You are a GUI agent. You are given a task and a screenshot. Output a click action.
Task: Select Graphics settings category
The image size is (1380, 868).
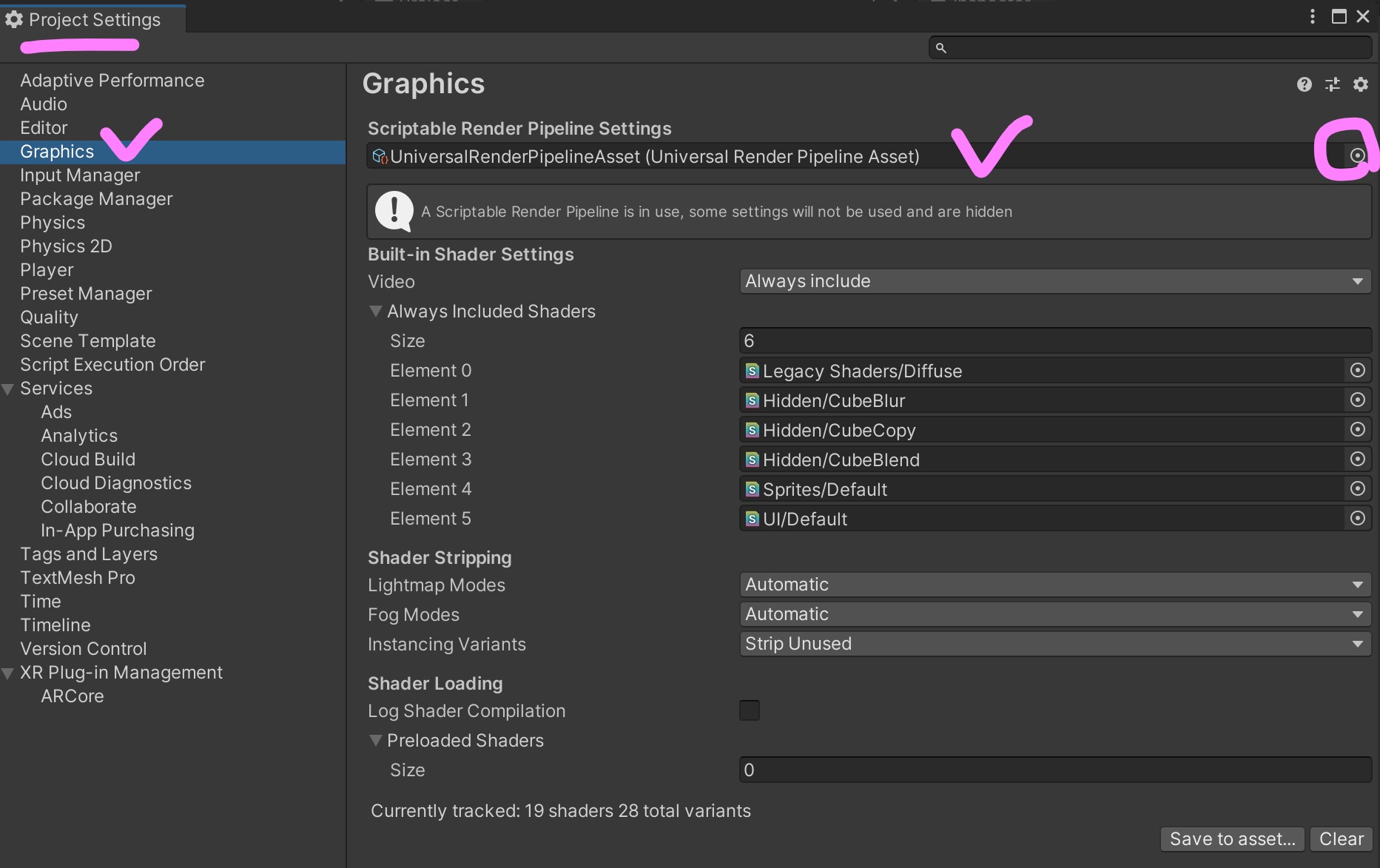[x=173, y=152]
